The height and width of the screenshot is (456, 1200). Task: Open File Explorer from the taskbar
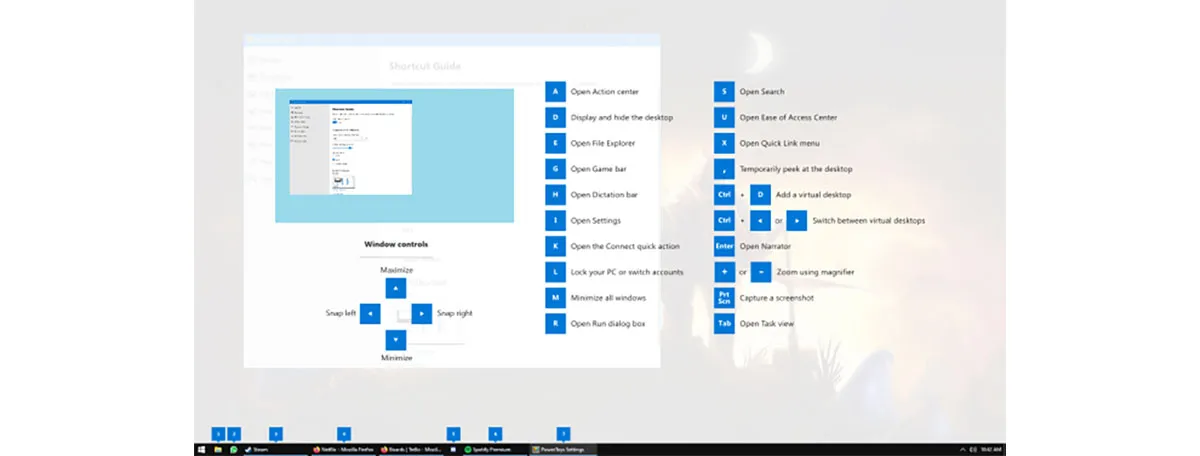(x=218, y=450)
